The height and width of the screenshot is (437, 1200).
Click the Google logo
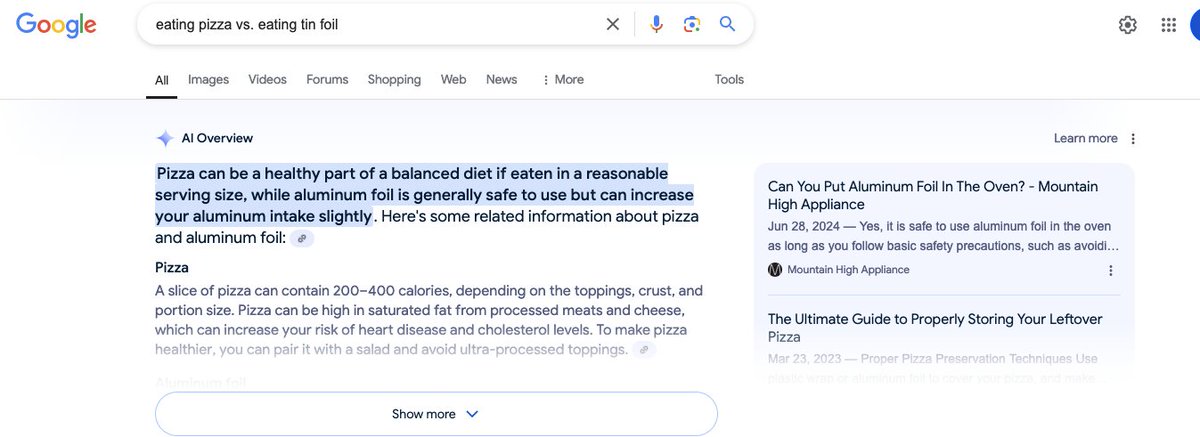[x=57, y=24]
